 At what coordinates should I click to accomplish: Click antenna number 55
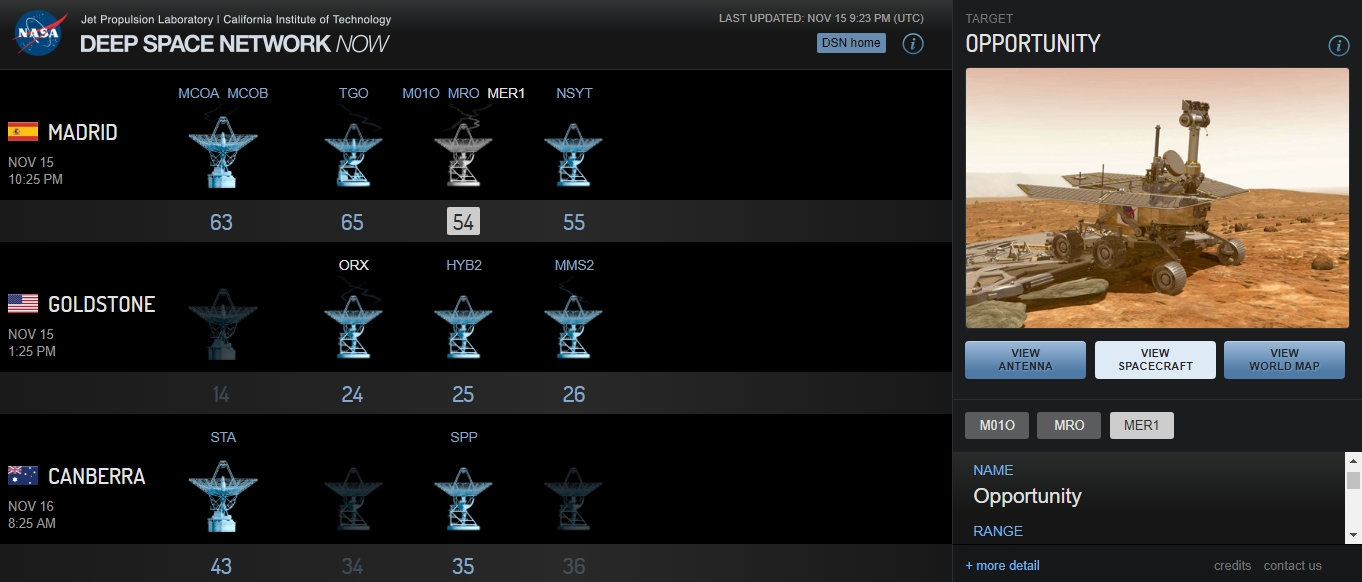pos(573,222)
